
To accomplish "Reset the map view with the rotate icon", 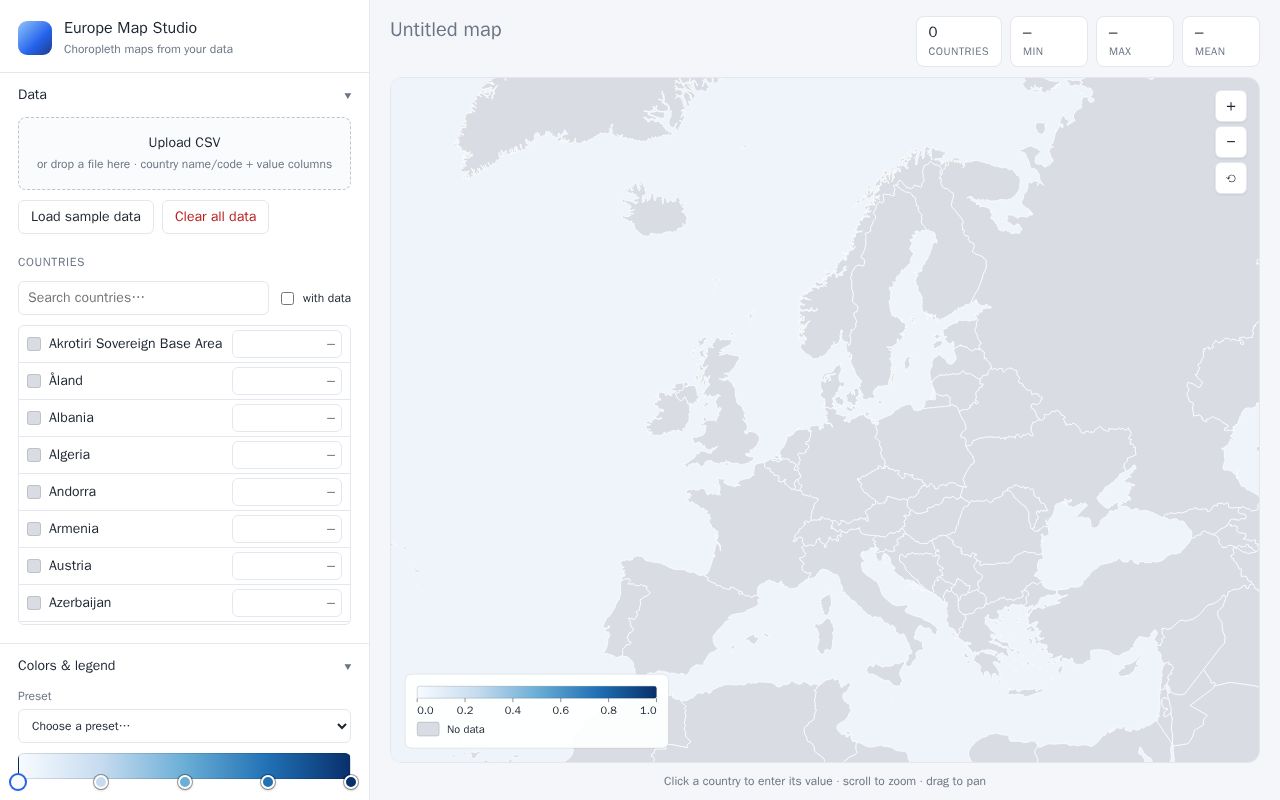I will point(1231,178).
